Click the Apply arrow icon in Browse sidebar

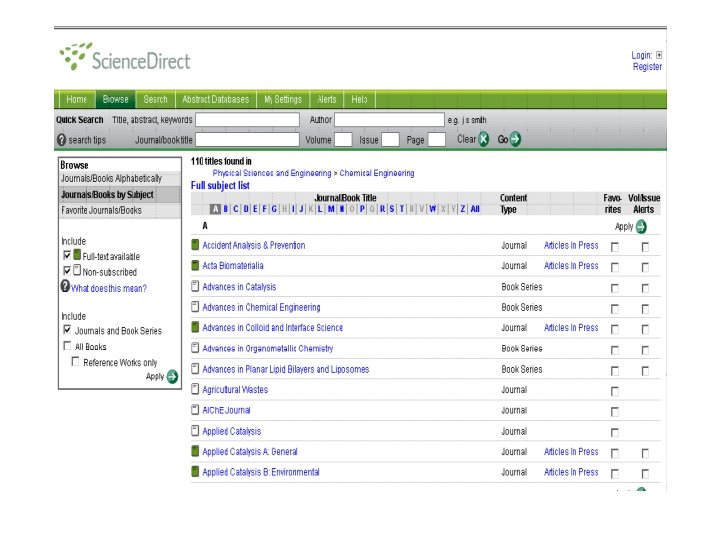point(172,377)
